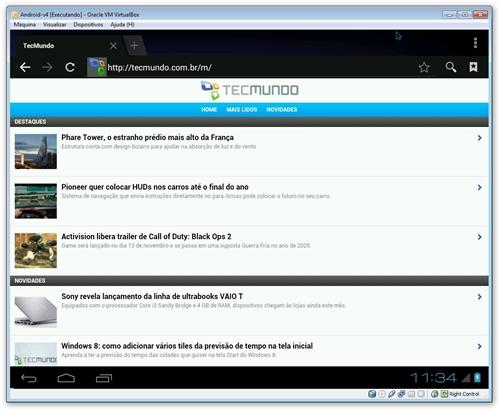Click the Windows 8 article thumbnail
Image resolution: width=500 pixels, height=411 pixels.
tap(36, 354)
